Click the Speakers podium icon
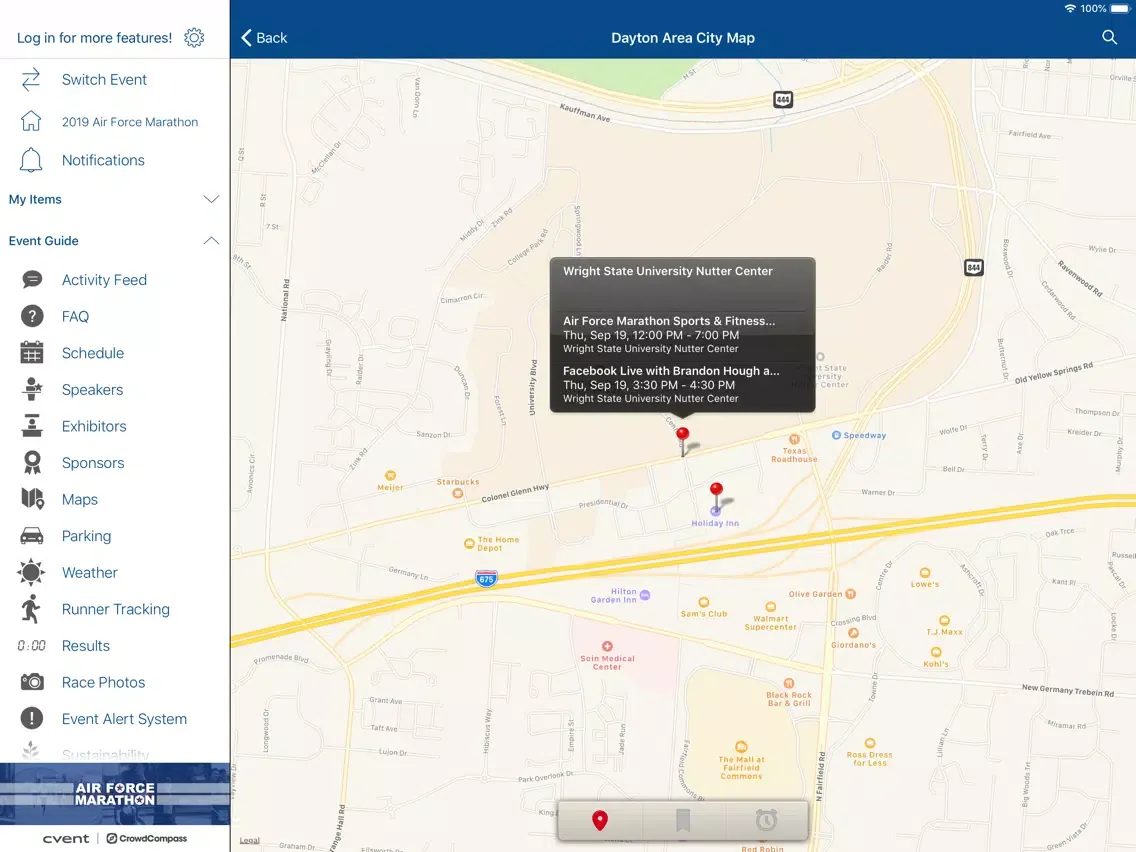This screenshot has height=852, width=1136. pos(32,389)
